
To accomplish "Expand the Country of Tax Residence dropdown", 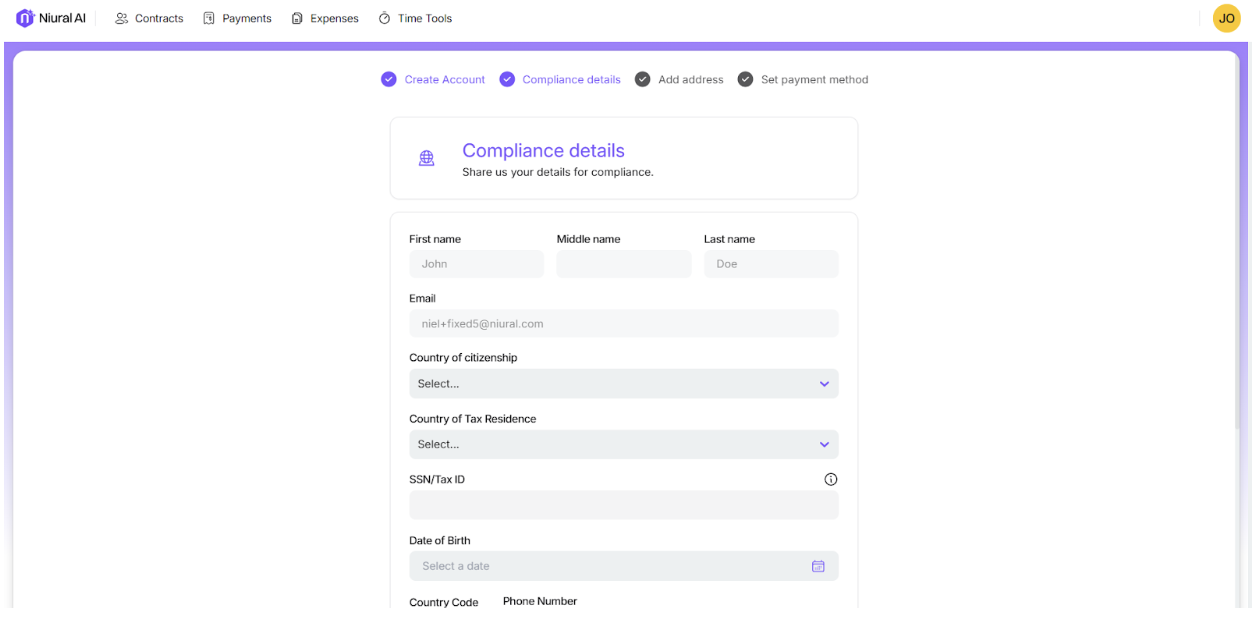I will click(x=610, y=444).
